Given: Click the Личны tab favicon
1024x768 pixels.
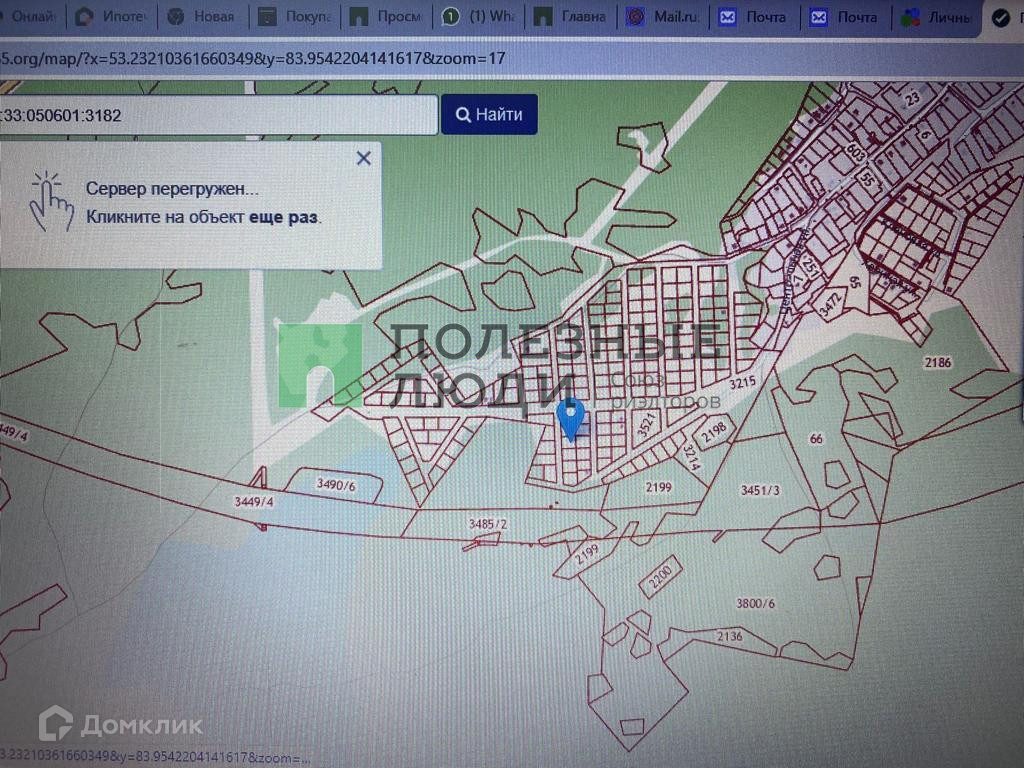Looking at the screenshot, I should pyautogui.click(x=910, y=17).
